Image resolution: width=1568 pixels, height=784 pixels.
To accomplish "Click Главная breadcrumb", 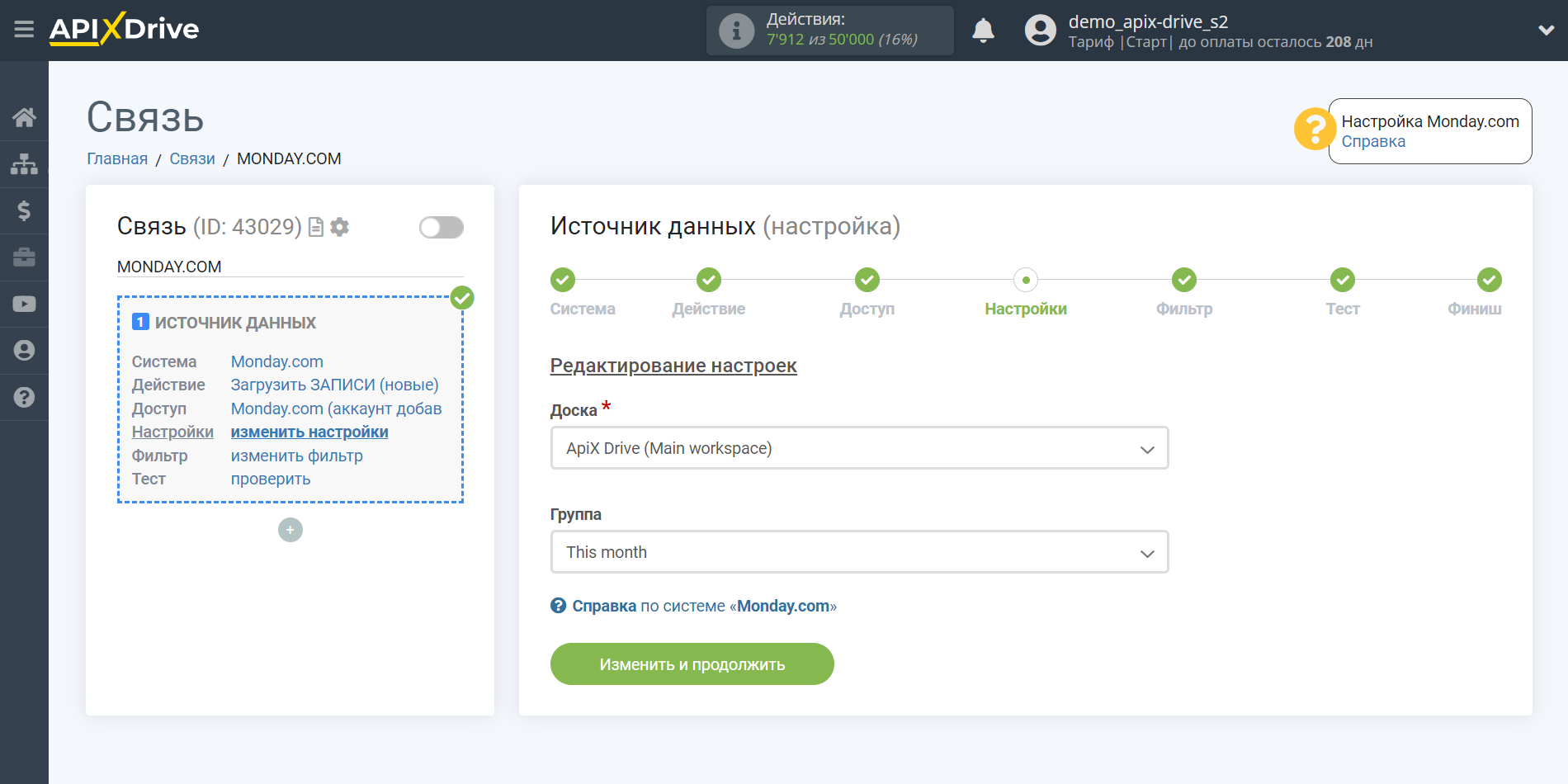I will [117, 158].
